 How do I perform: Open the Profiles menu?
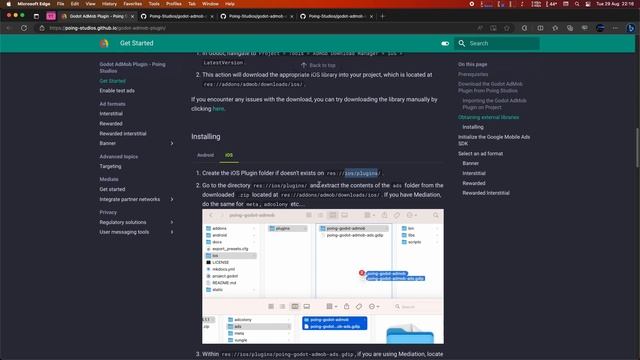pos(173,4)
